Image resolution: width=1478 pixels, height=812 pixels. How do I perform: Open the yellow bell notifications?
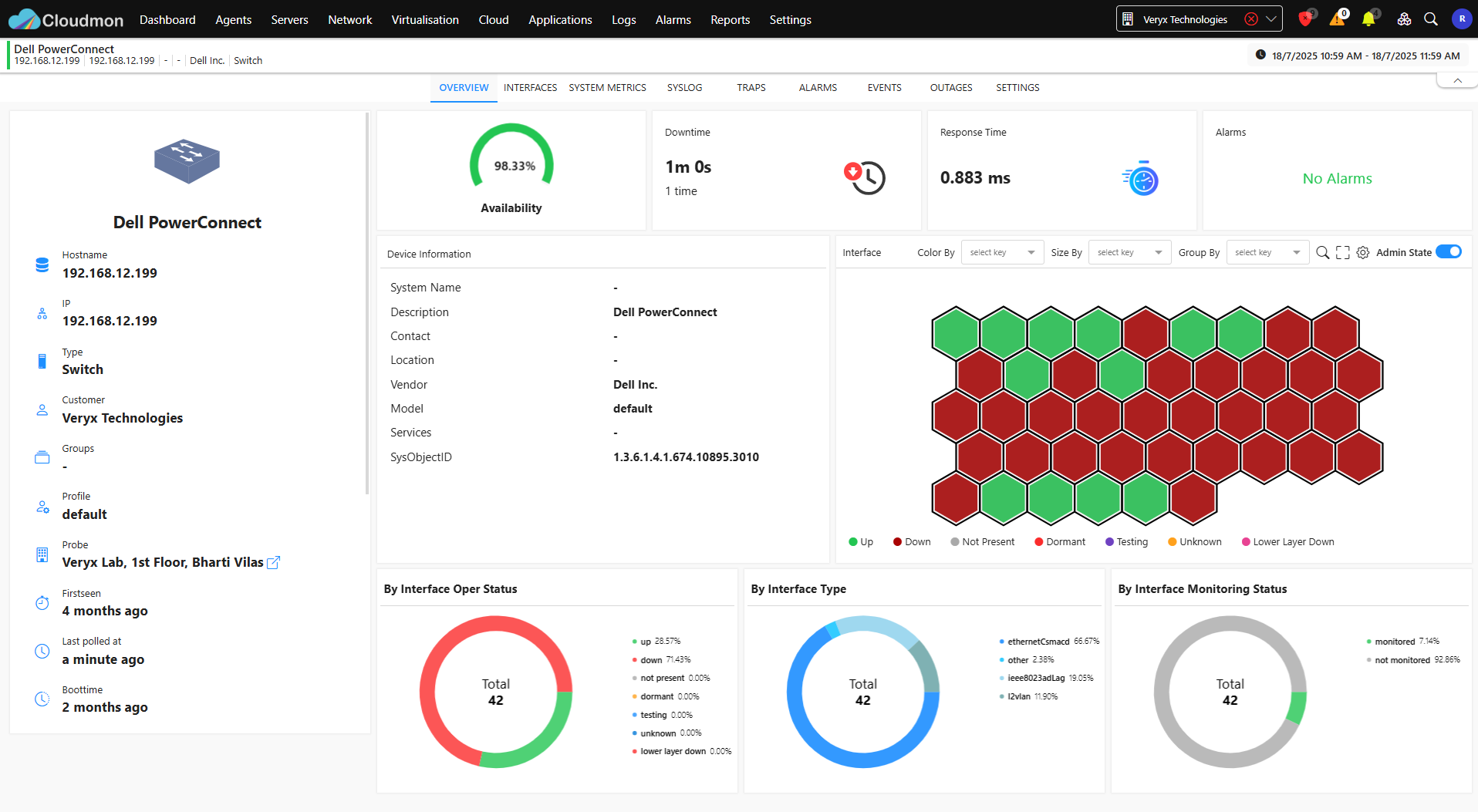point(1369,19)
